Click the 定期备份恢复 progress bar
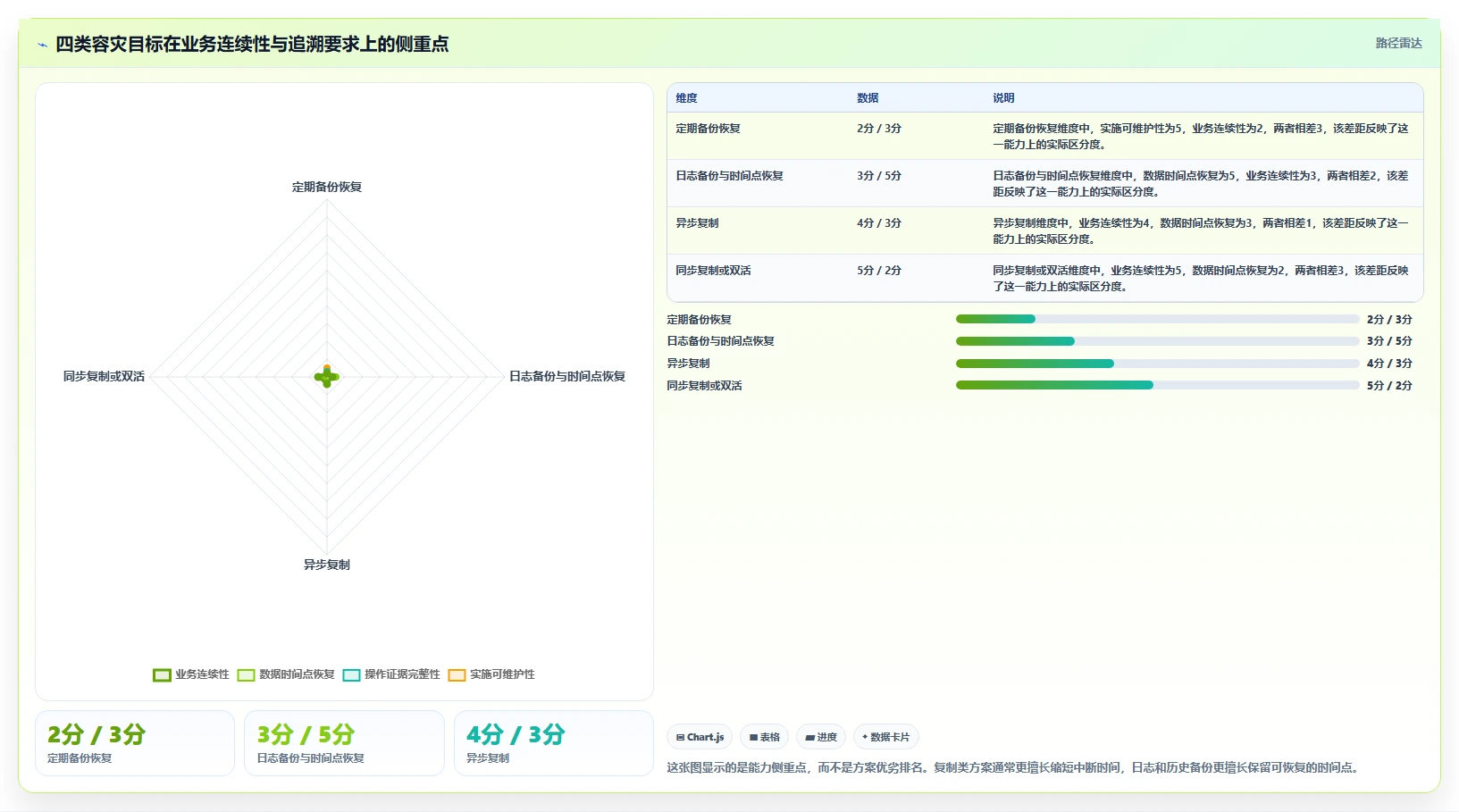Viewport: 1459px width, 812px height. tap(1157, 319)
